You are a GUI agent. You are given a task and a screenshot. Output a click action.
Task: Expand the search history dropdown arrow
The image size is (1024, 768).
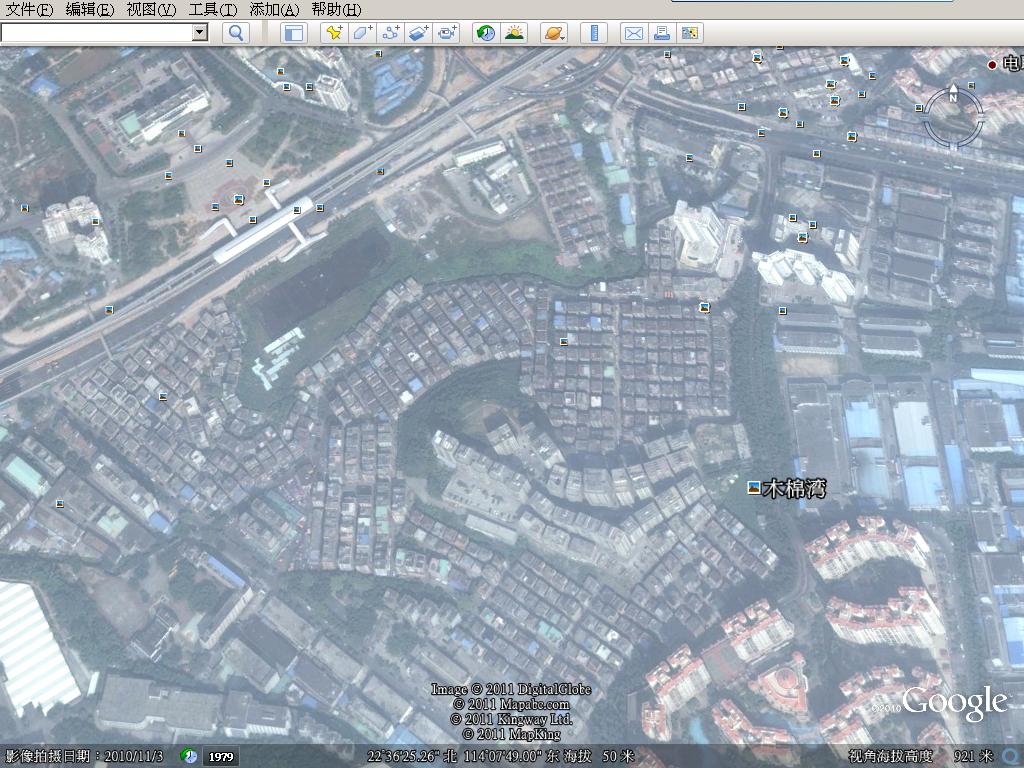pyautogui.click(x=200, y=32)
